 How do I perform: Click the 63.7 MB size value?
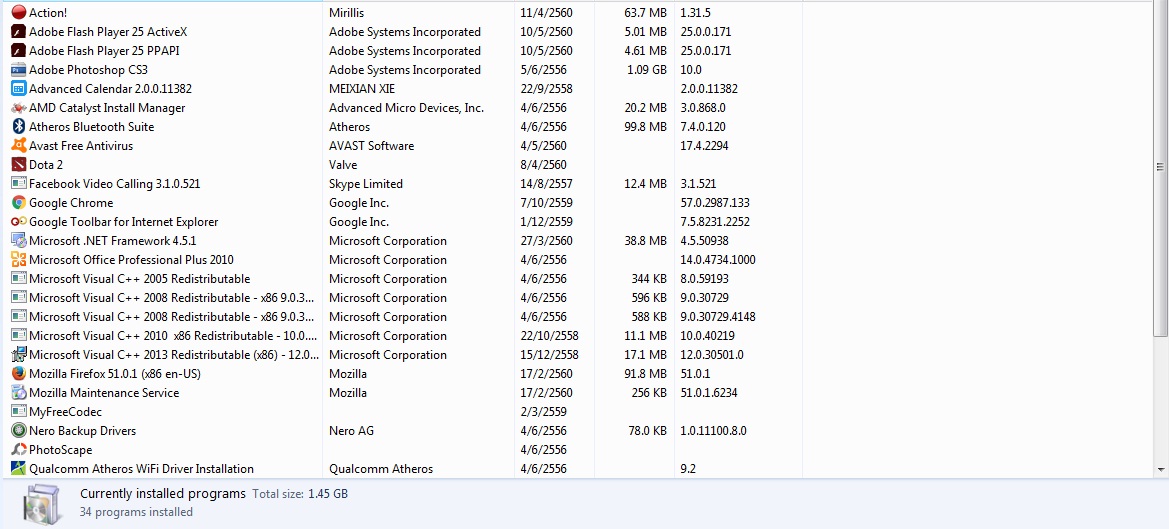pos(646,13)
